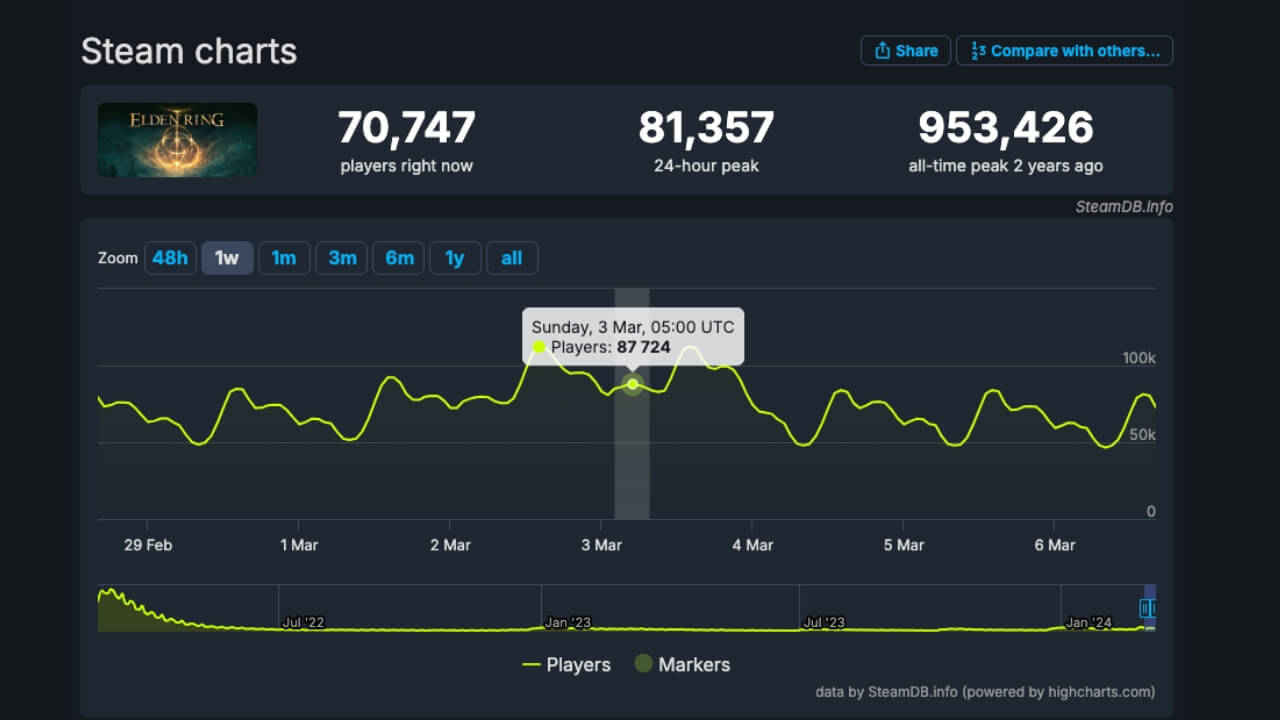
Task: Select the currently active 1w zoom option
Action: pyautogui.click(x=227, y=257)
